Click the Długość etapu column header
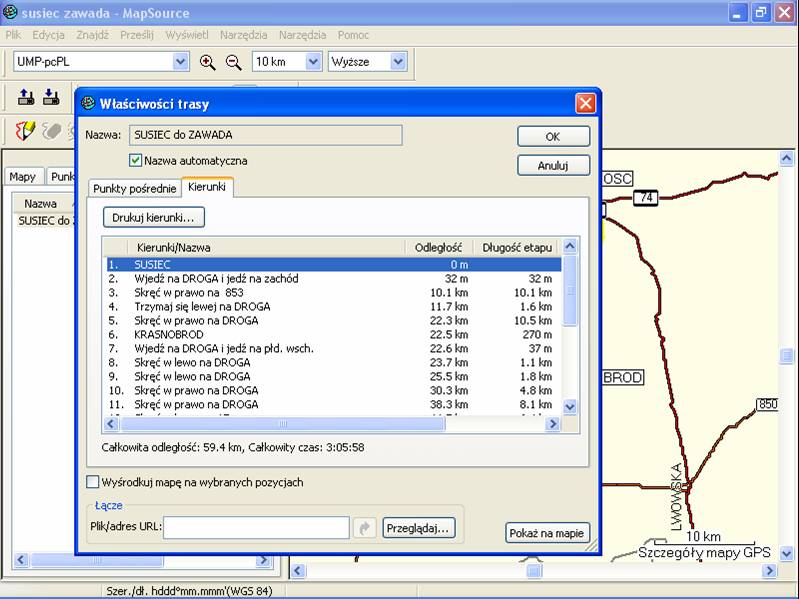 pos(516,248)
